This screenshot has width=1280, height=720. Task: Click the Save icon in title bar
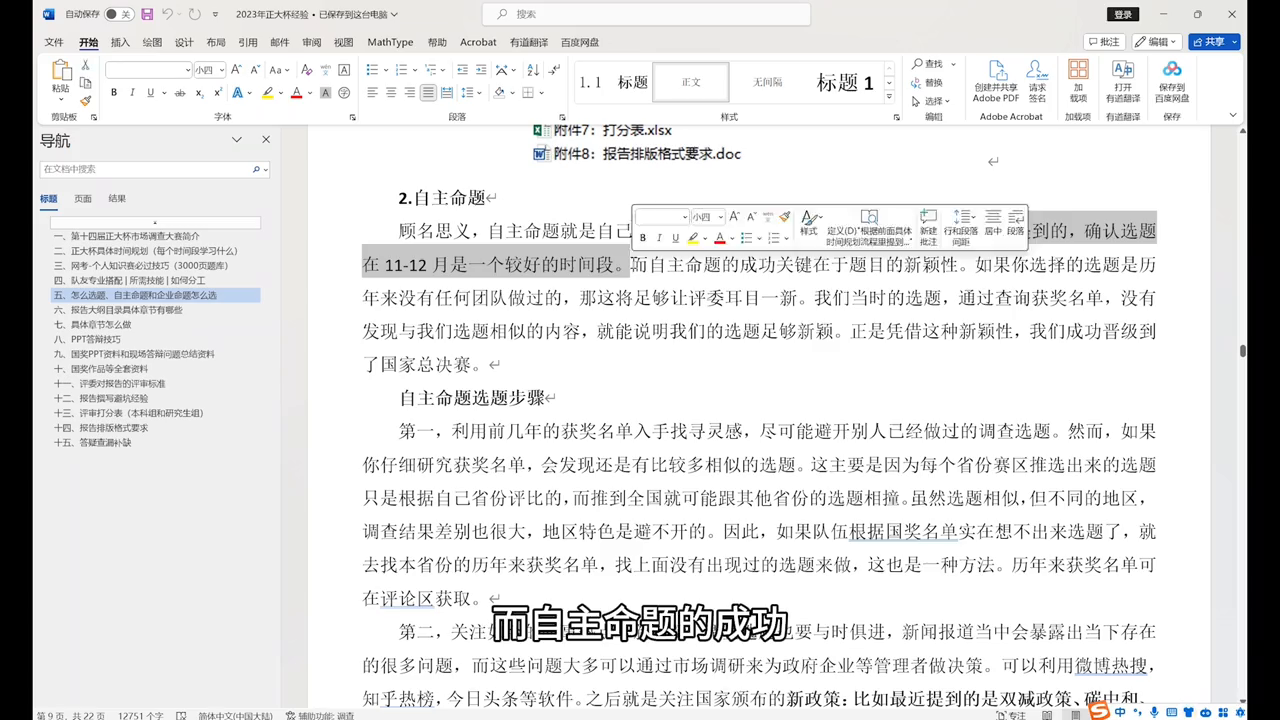pos(147,14)
